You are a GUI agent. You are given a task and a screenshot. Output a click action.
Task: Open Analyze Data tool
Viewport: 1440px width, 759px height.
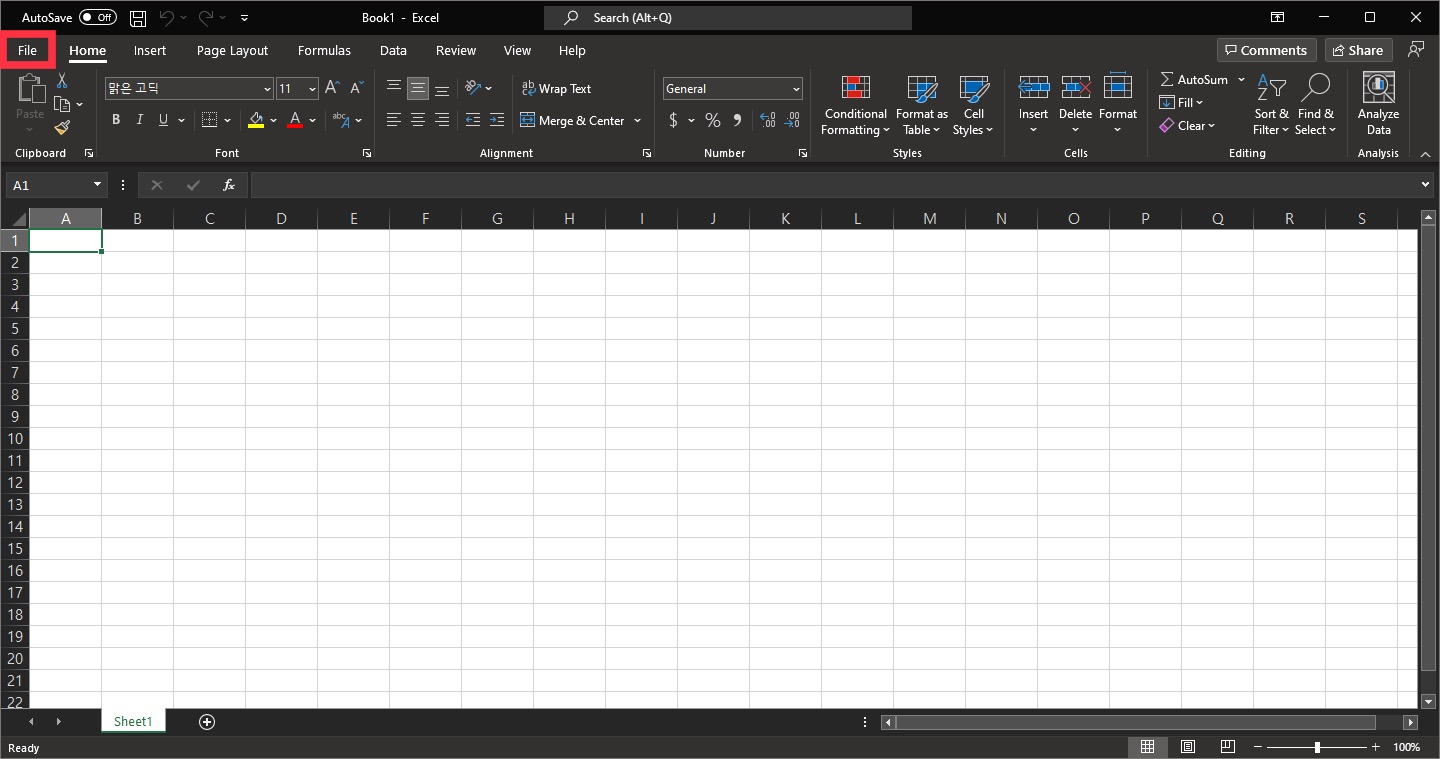(x=1378, y=104)
